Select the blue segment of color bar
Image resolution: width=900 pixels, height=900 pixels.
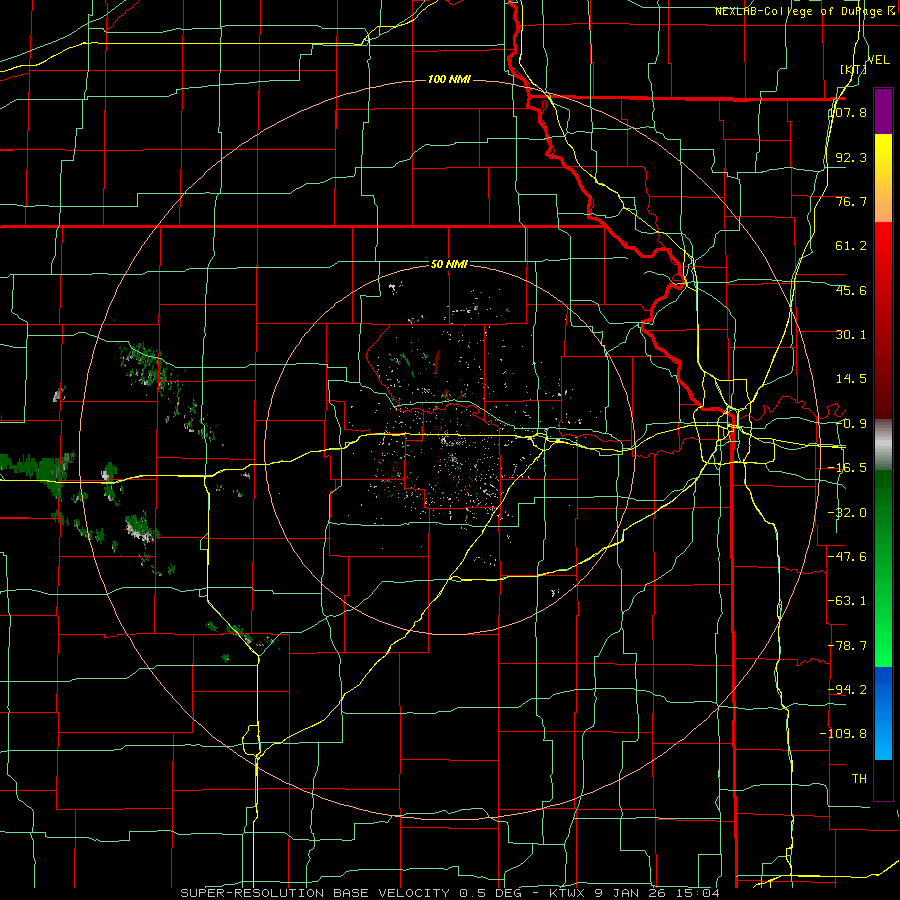tap(883, 713)
